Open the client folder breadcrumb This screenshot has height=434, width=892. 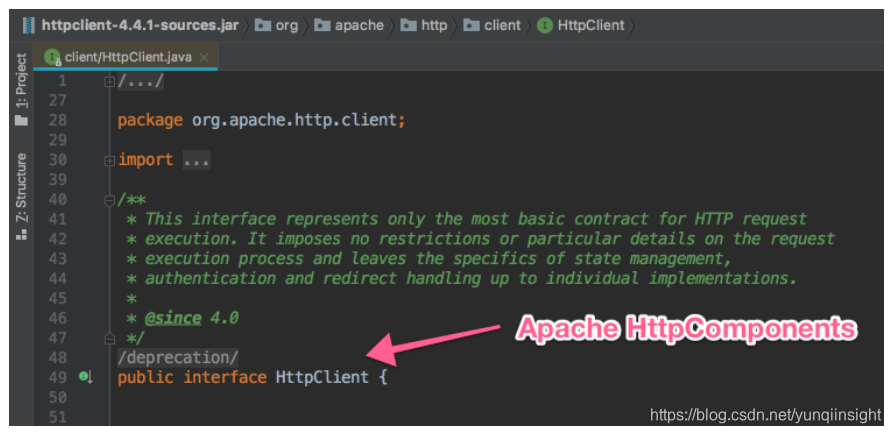(502, 26)
